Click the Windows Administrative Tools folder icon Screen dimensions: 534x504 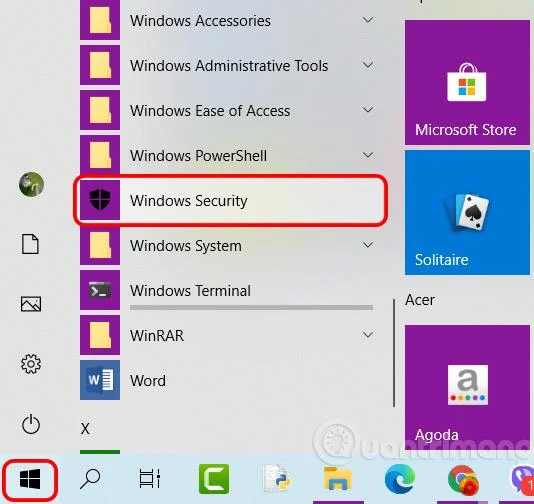[100, 65]
